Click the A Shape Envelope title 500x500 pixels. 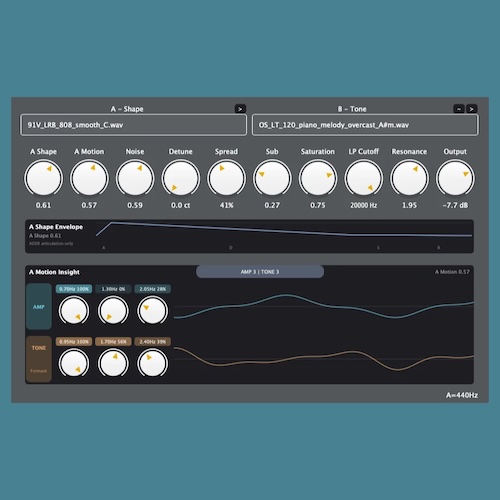56,227
